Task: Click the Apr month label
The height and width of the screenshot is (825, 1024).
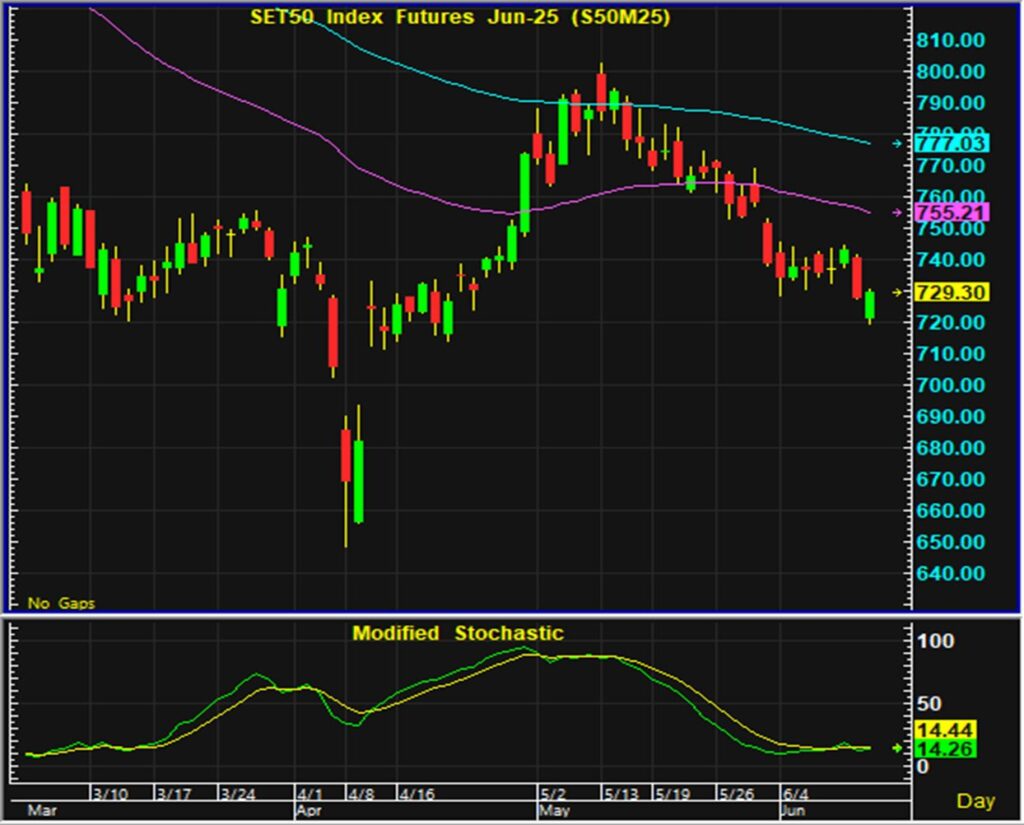Action: click(310, 811)
